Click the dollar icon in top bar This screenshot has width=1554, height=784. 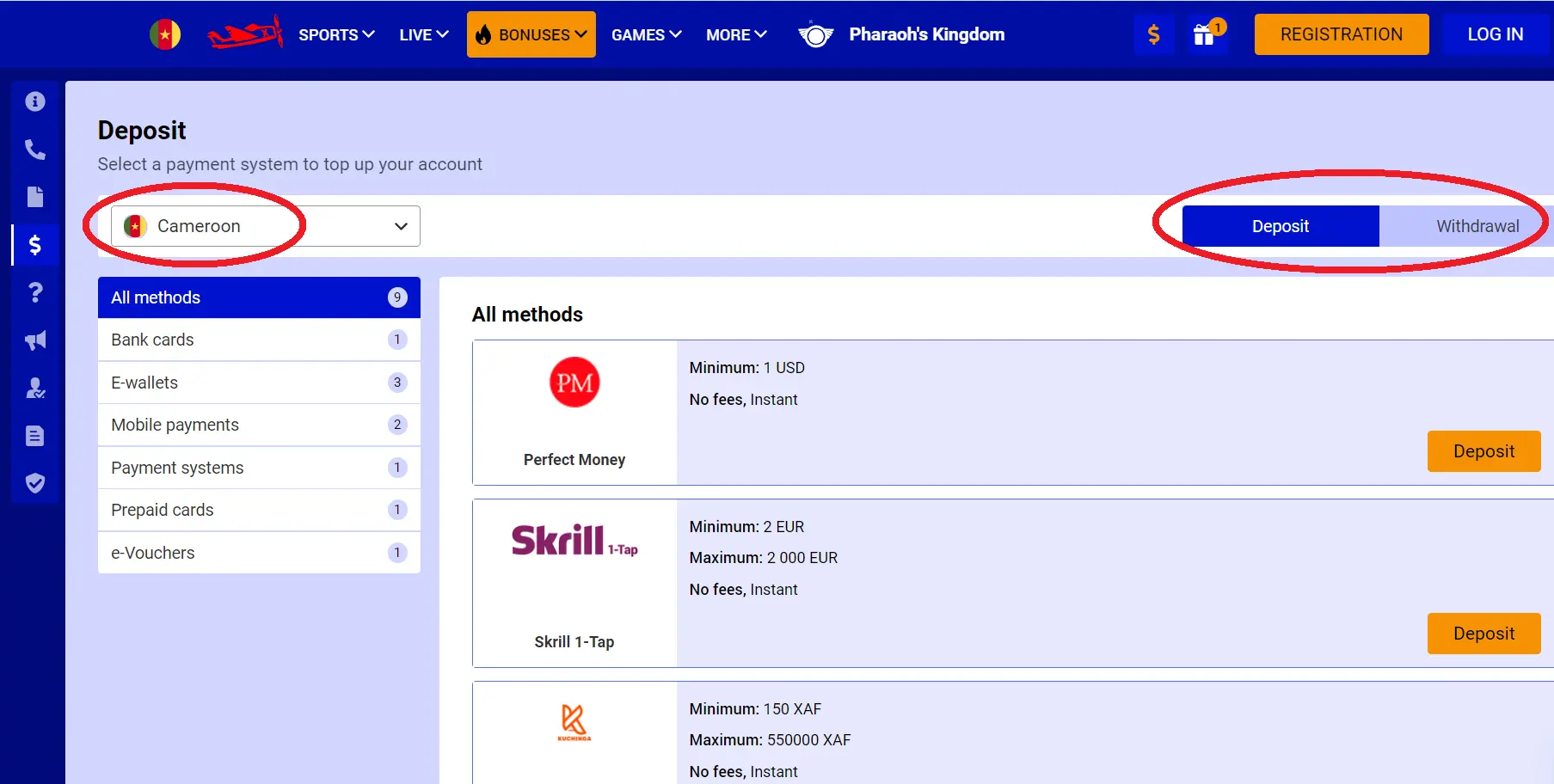(x=1153, y=35)
